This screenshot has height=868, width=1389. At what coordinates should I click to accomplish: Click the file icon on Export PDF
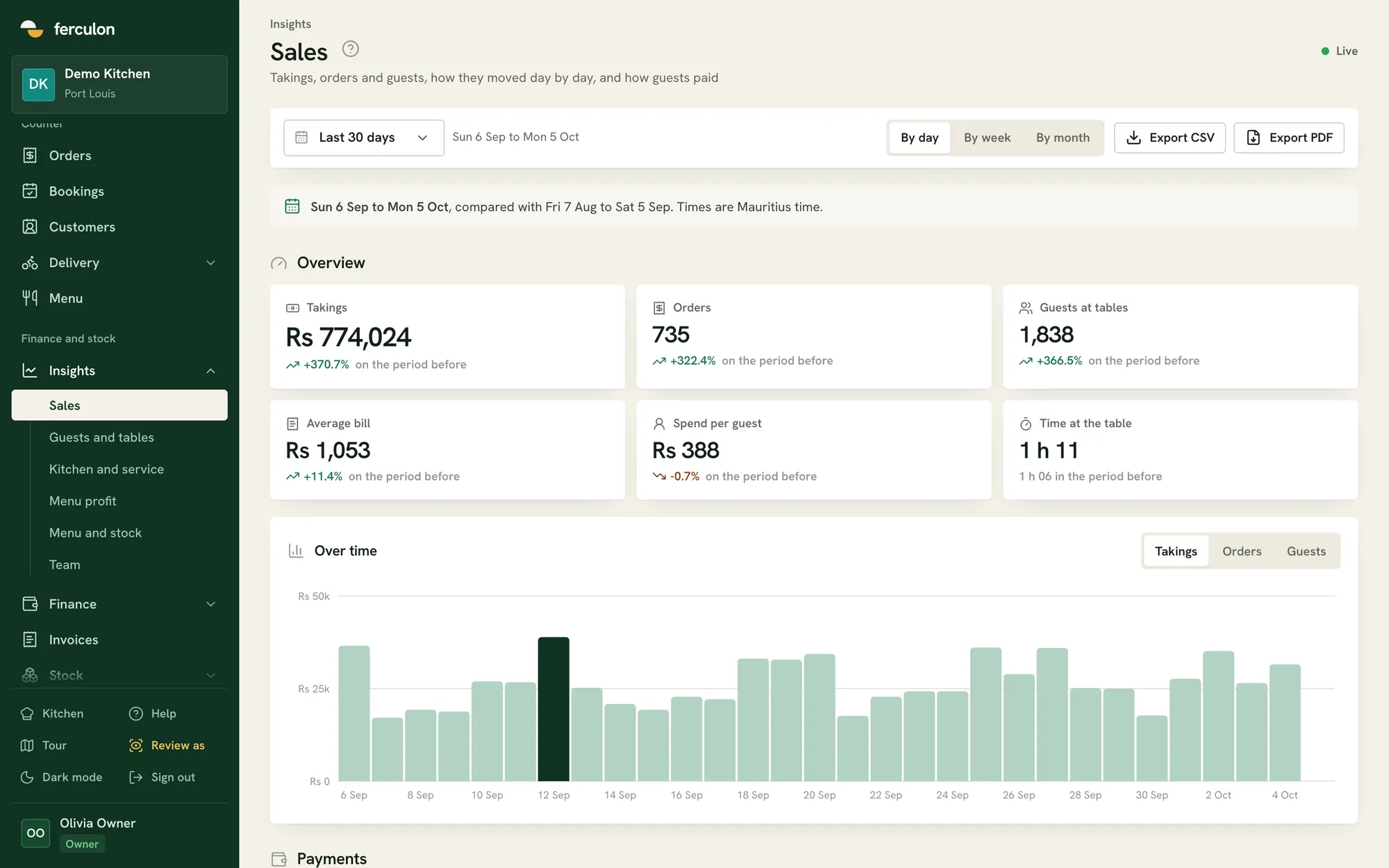(x=1254, y=137)
